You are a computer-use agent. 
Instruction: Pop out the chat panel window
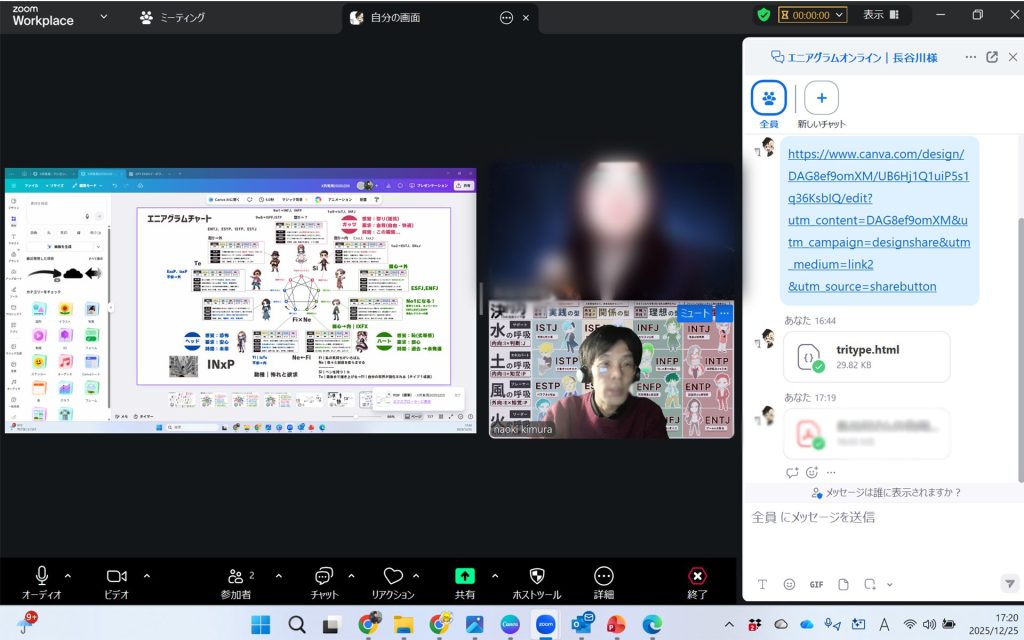[x=992, y=57]
